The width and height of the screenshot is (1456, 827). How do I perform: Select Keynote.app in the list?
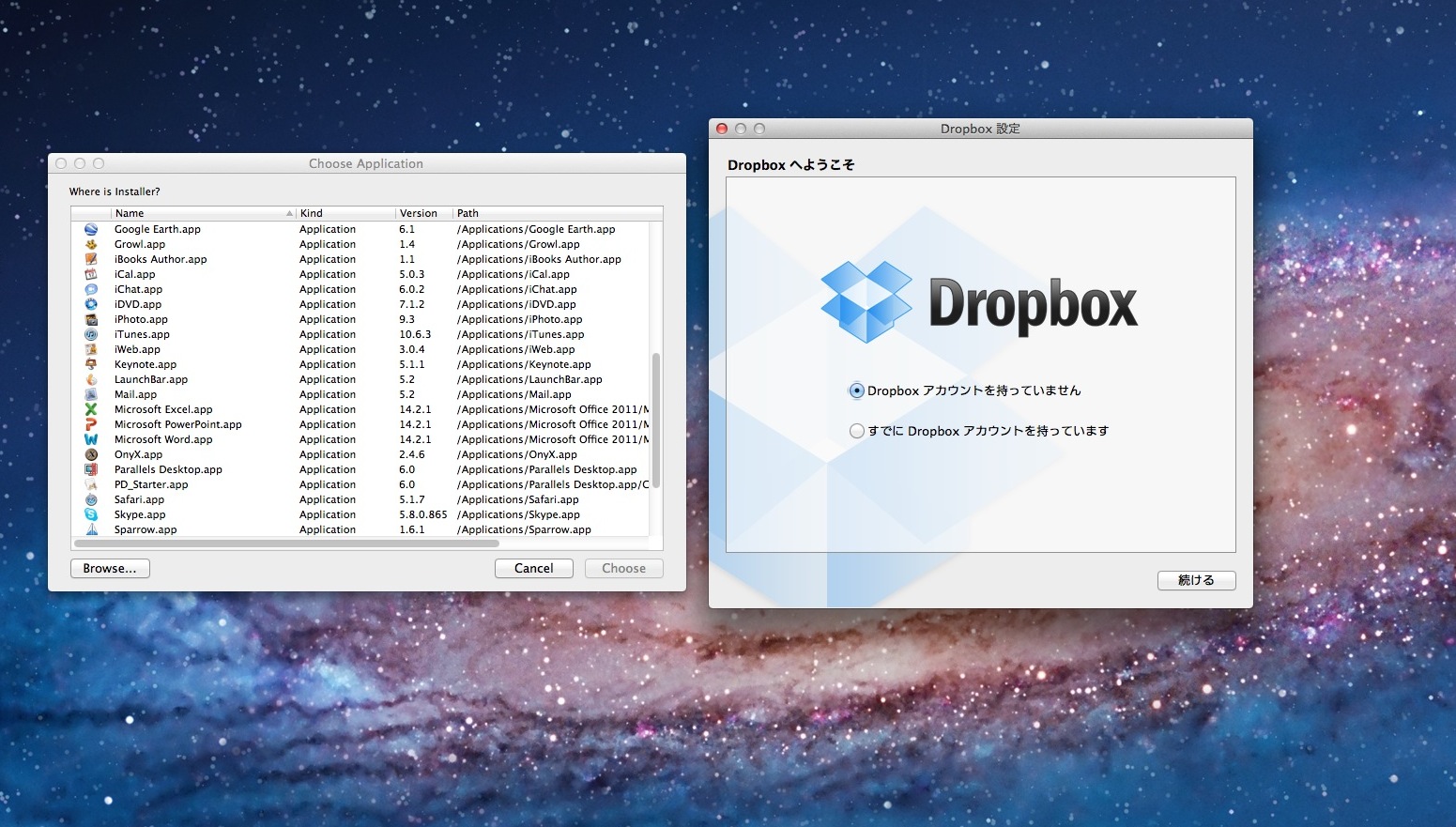[146, 364]
